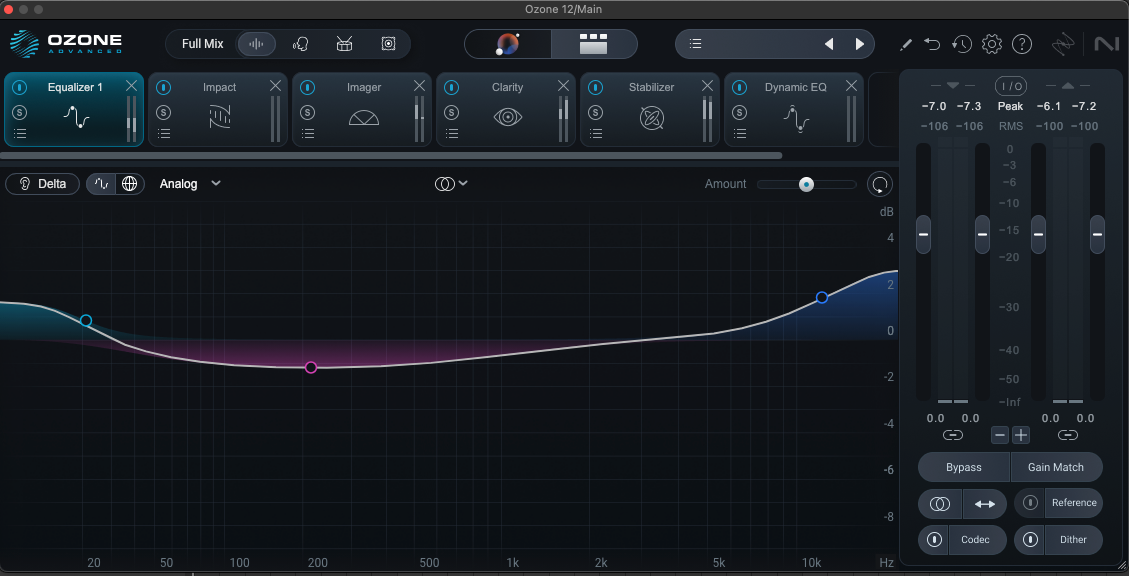
Task: Select the Full Mix target
Action: point(202,44)
